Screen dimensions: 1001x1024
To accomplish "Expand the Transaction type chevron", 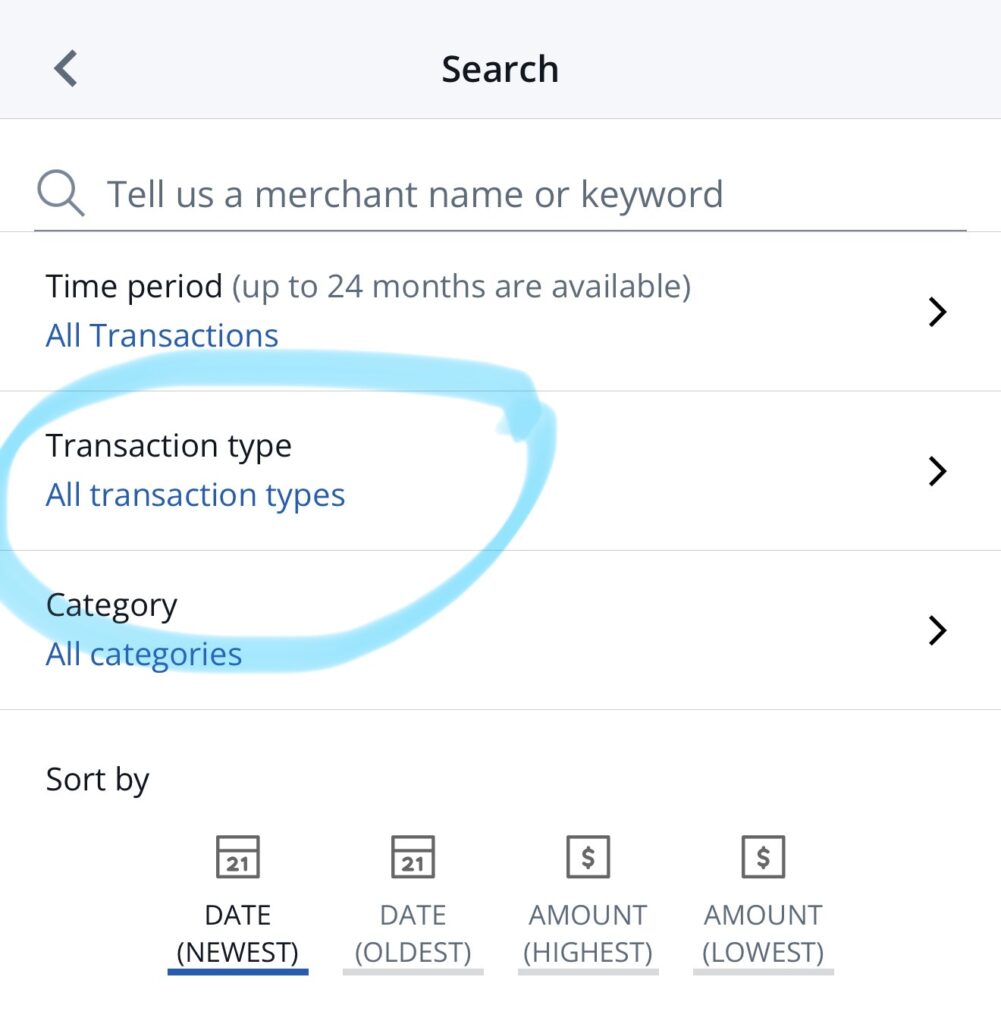I will pos(937,471).
